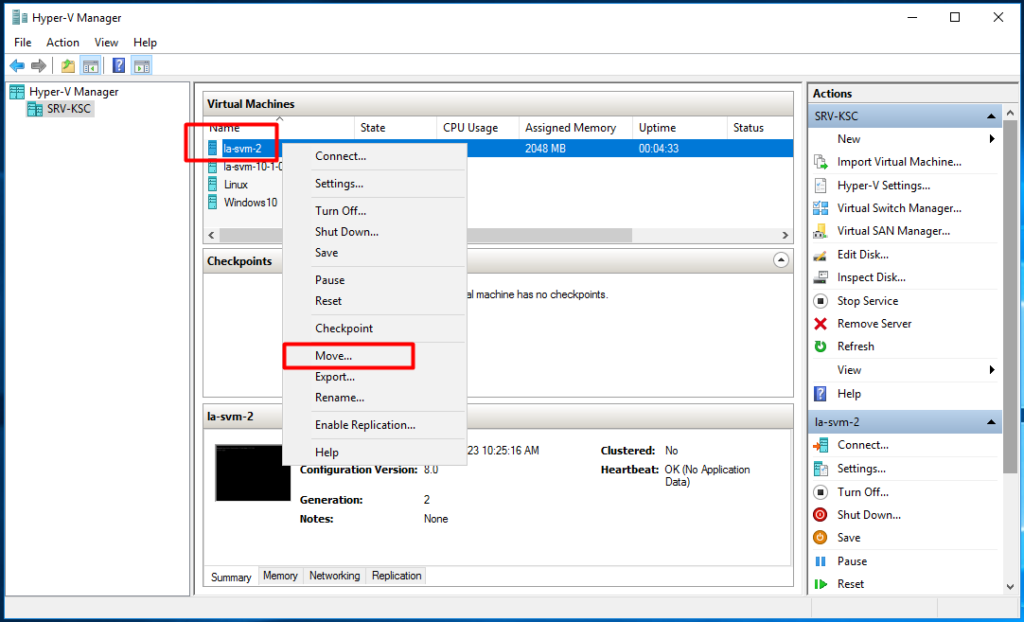Viewport: 1024px width, 622px height.
Task: Click the scroll-right arrow of VM list
Action: (786, 235)
